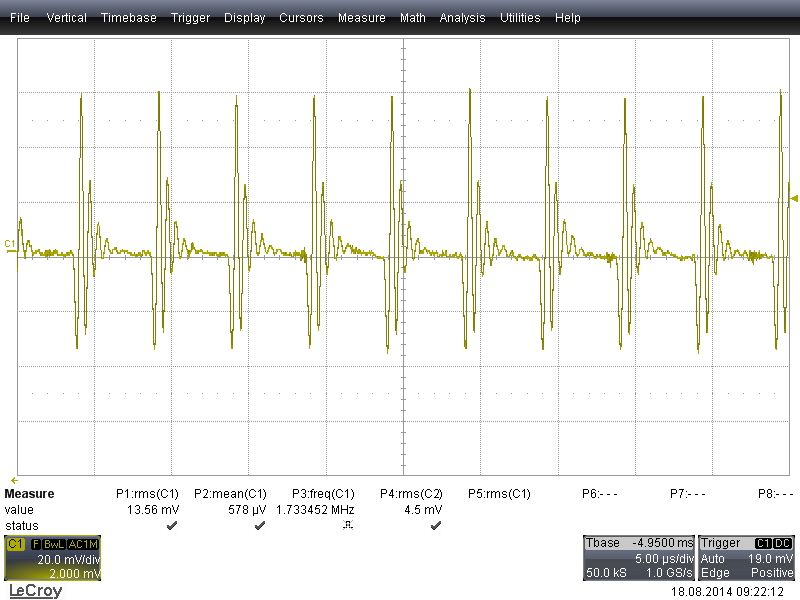Click the 20.0 mV/div vertical scale
This screenshot has height=600, width=800.
click(68, 560)
